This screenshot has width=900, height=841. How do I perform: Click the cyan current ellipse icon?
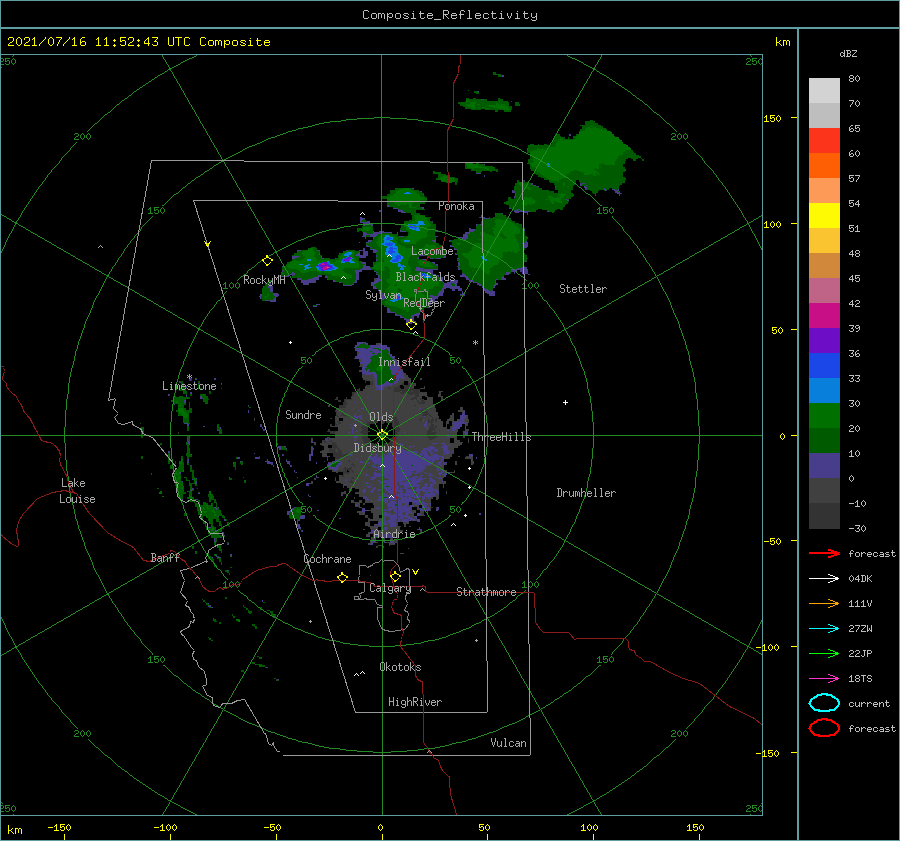pyautogui.click(x=824, y=703)
